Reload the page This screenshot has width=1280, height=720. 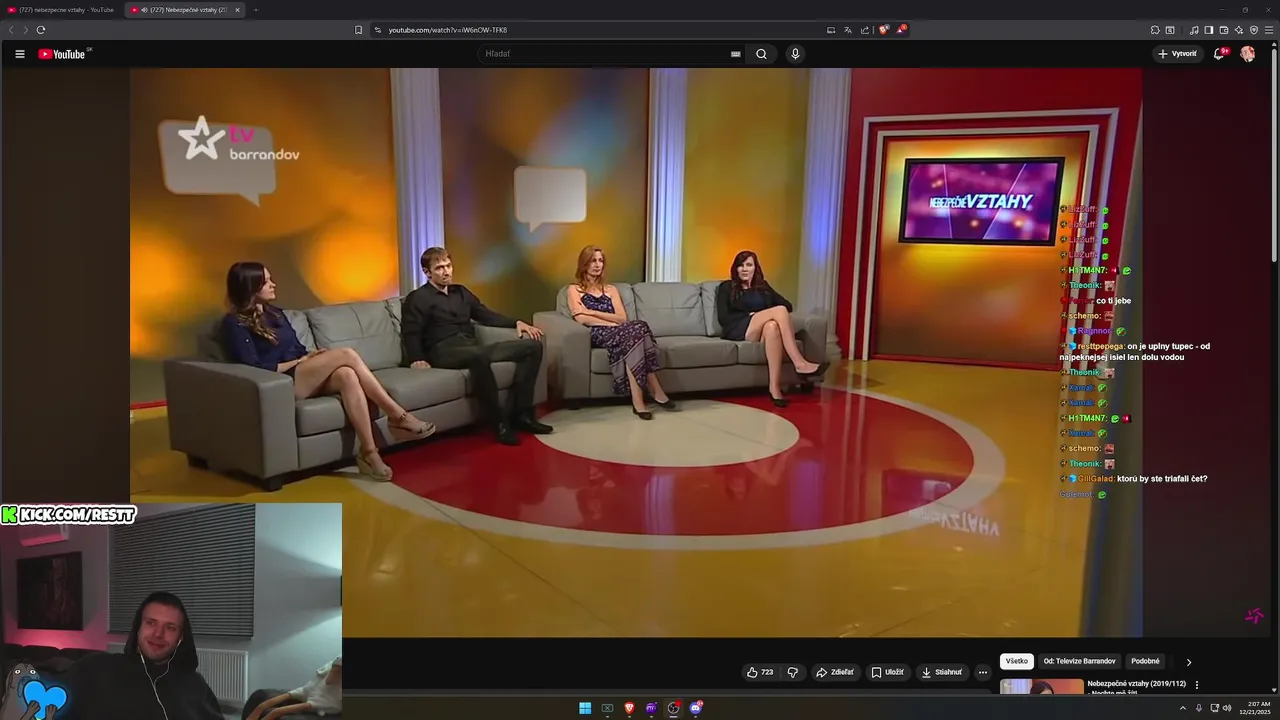(40, 30)
